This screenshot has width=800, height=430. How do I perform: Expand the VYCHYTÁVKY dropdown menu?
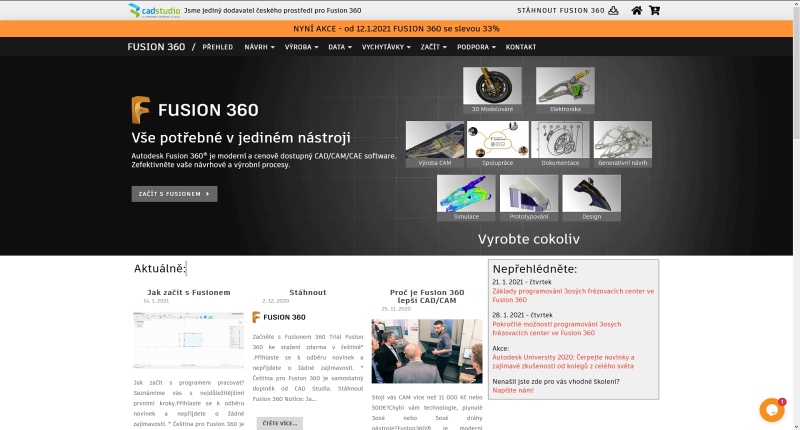(x=386, y=47)
